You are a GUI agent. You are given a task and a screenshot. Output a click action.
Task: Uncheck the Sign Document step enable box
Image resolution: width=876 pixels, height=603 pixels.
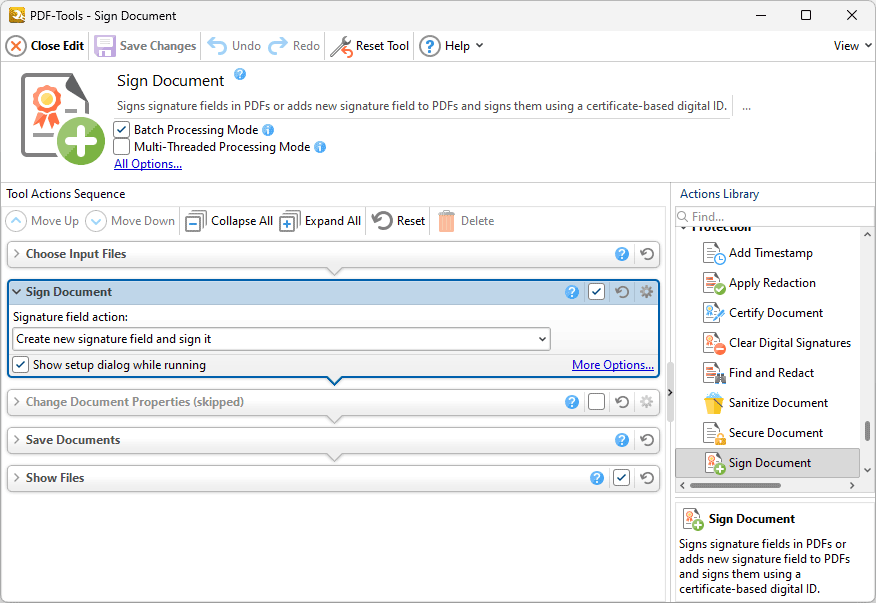(x=597, y=292)
